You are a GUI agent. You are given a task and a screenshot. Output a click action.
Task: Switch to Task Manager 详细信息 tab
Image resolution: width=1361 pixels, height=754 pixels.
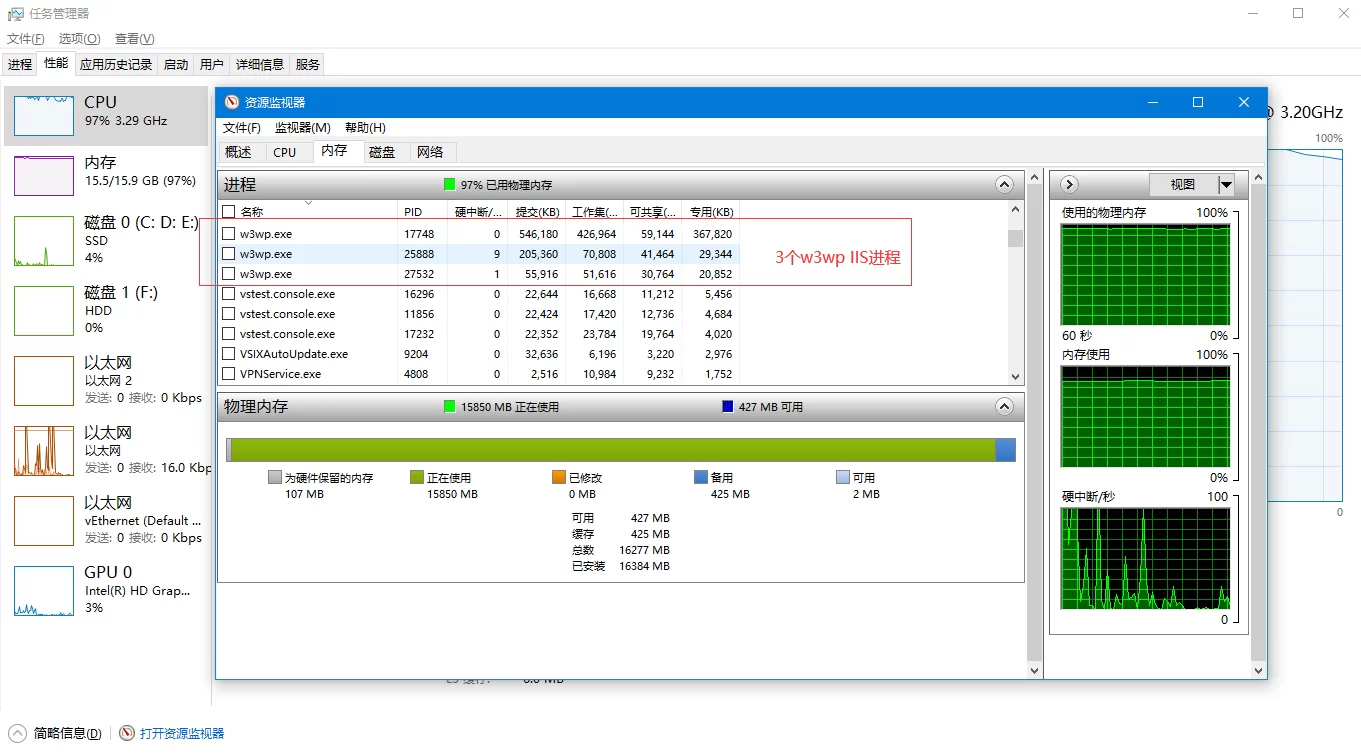[260, 65]
